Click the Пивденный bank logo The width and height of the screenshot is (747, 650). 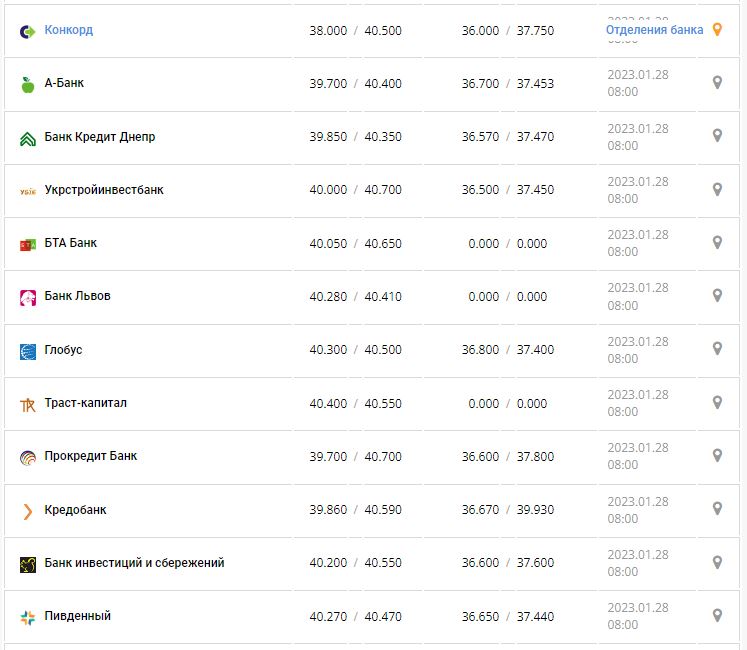[x=27, y=617]
